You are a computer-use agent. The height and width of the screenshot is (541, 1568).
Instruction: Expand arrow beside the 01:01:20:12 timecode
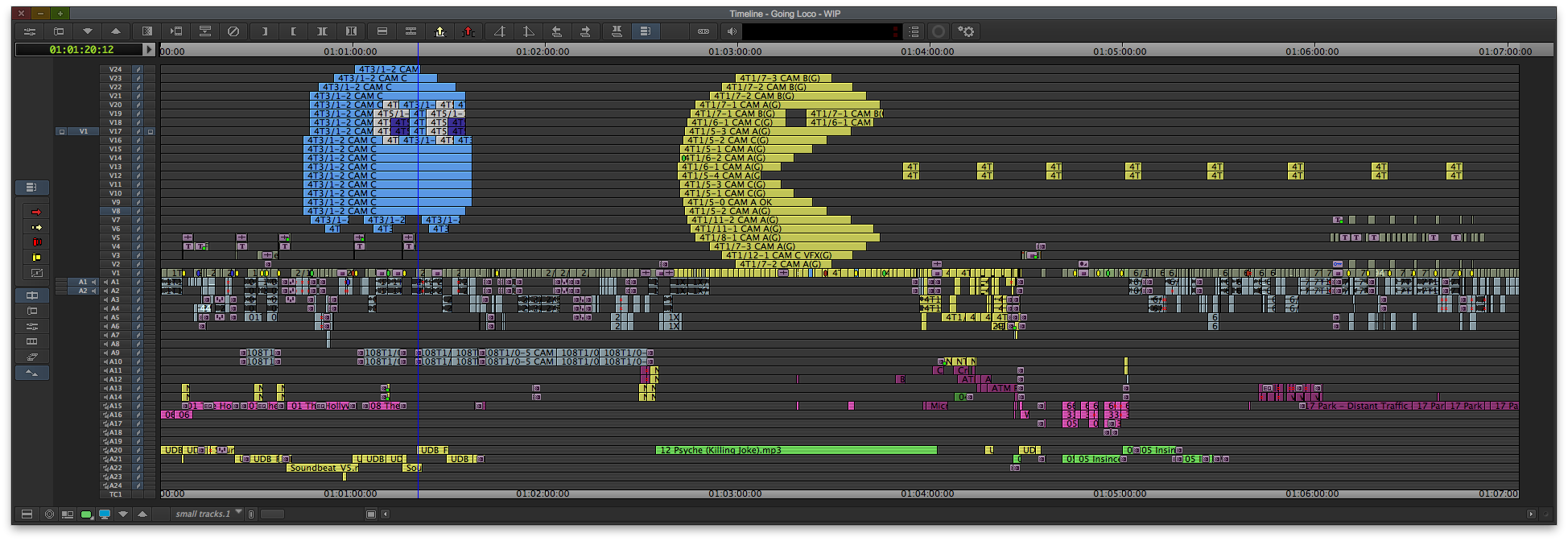coord(149,49)
